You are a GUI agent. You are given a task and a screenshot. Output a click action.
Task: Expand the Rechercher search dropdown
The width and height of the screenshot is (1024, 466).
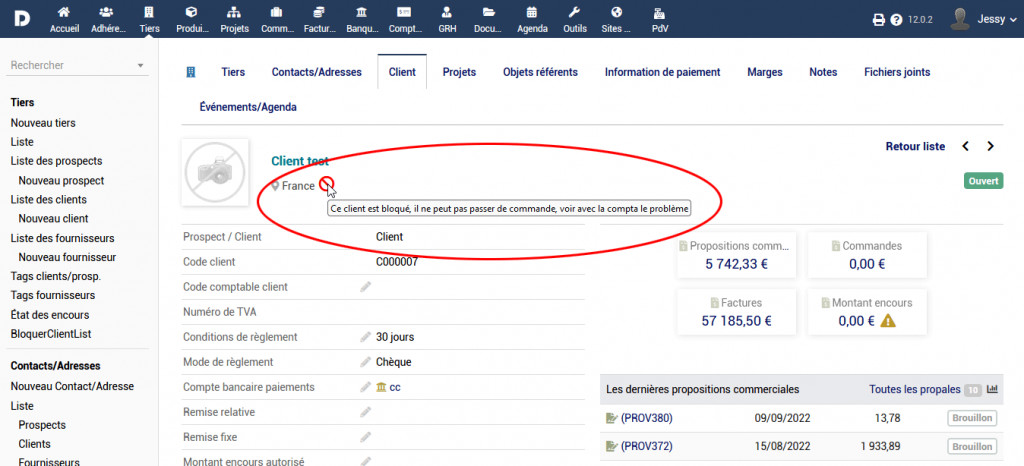click(140, 66)
